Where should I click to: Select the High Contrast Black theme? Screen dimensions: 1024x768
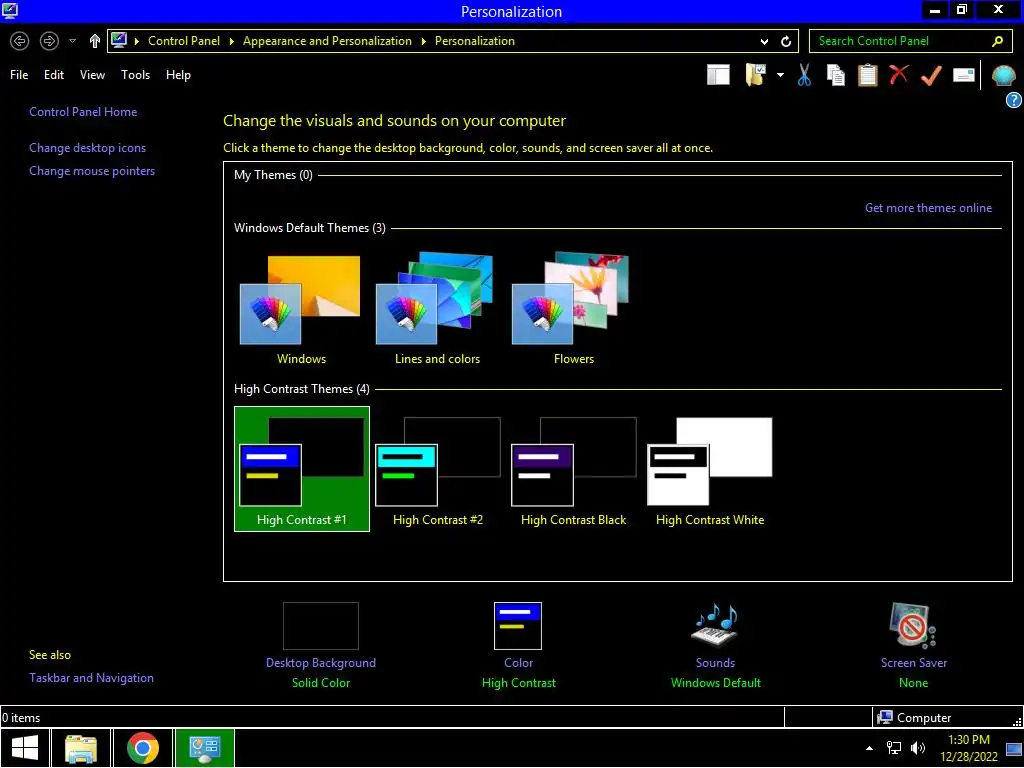pyautogui.click(x=573, y=469)
